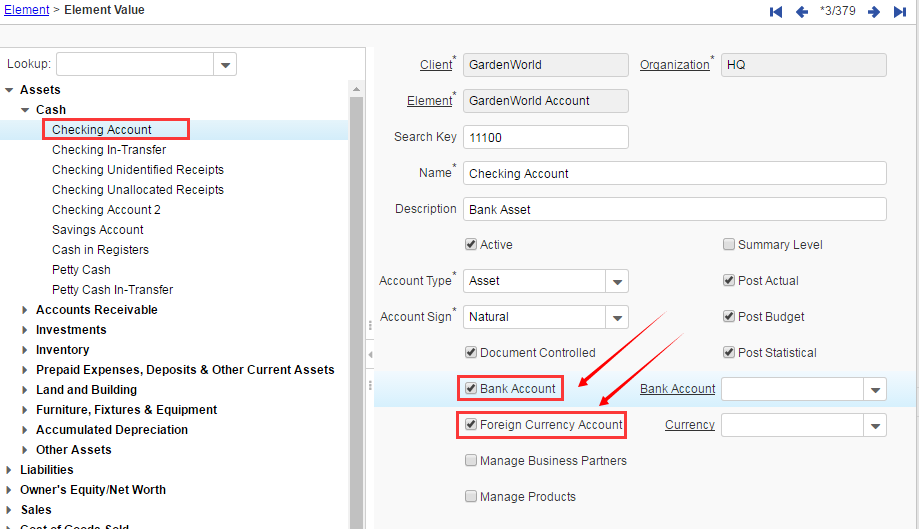Open the Lookup dropdown arrow

click(x=225, y=65)
